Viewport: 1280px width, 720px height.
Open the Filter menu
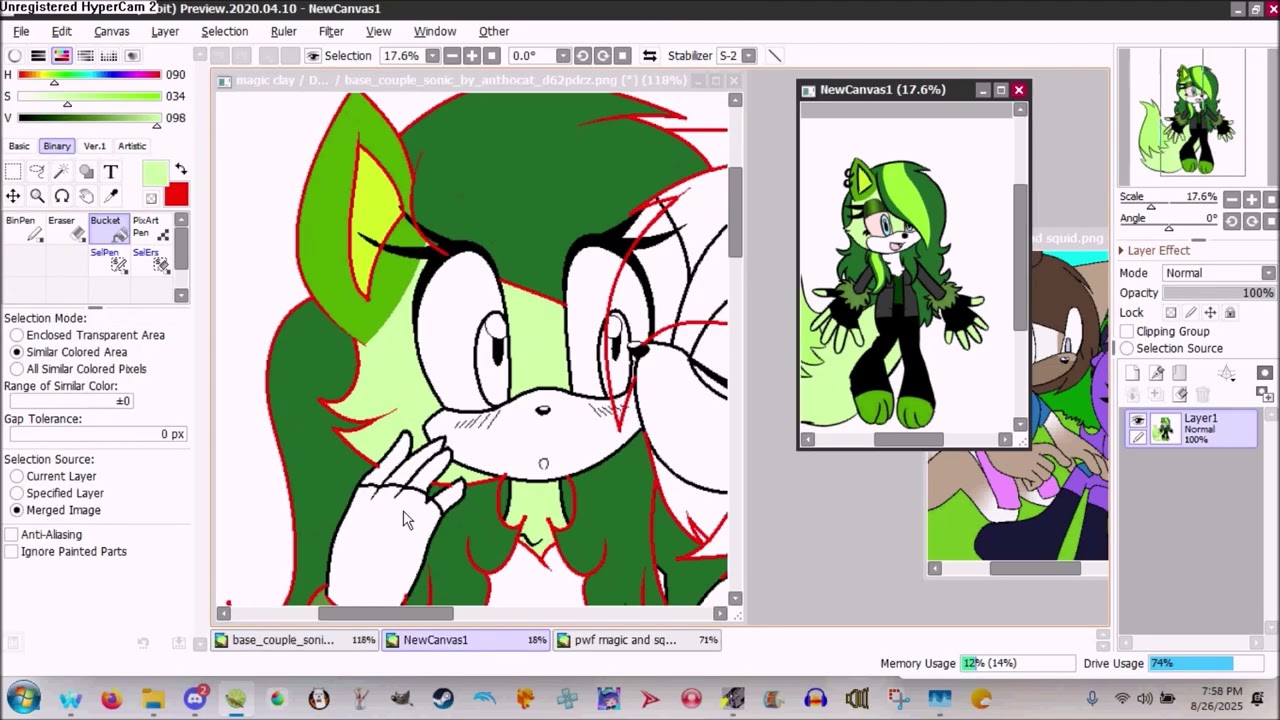click(331, 31)
